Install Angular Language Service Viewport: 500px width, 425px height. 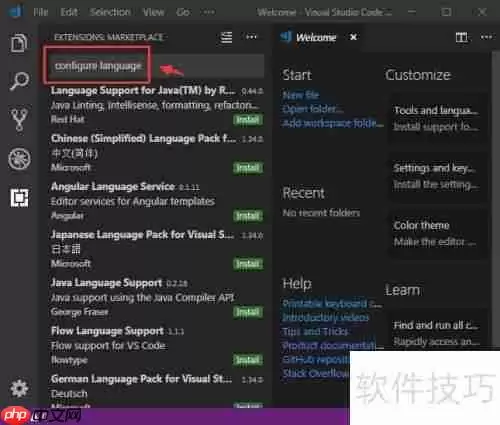click(x=248, y=216)
